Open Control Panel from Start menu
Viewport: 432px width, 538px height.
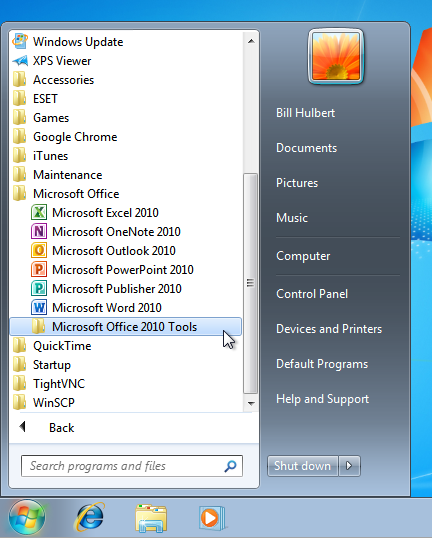(x=312, y=294)
